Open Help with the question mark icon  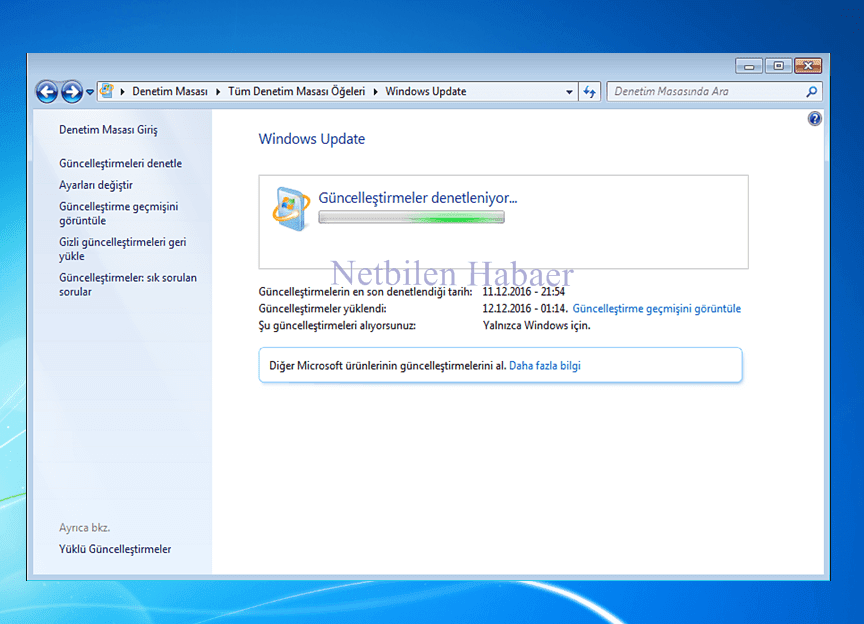point(814,119)
